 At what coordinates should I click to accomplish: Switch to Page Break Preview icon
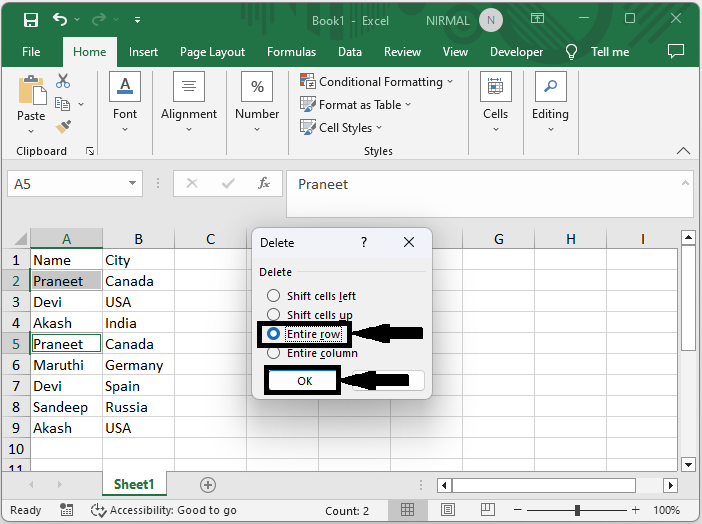coord(488,510)
